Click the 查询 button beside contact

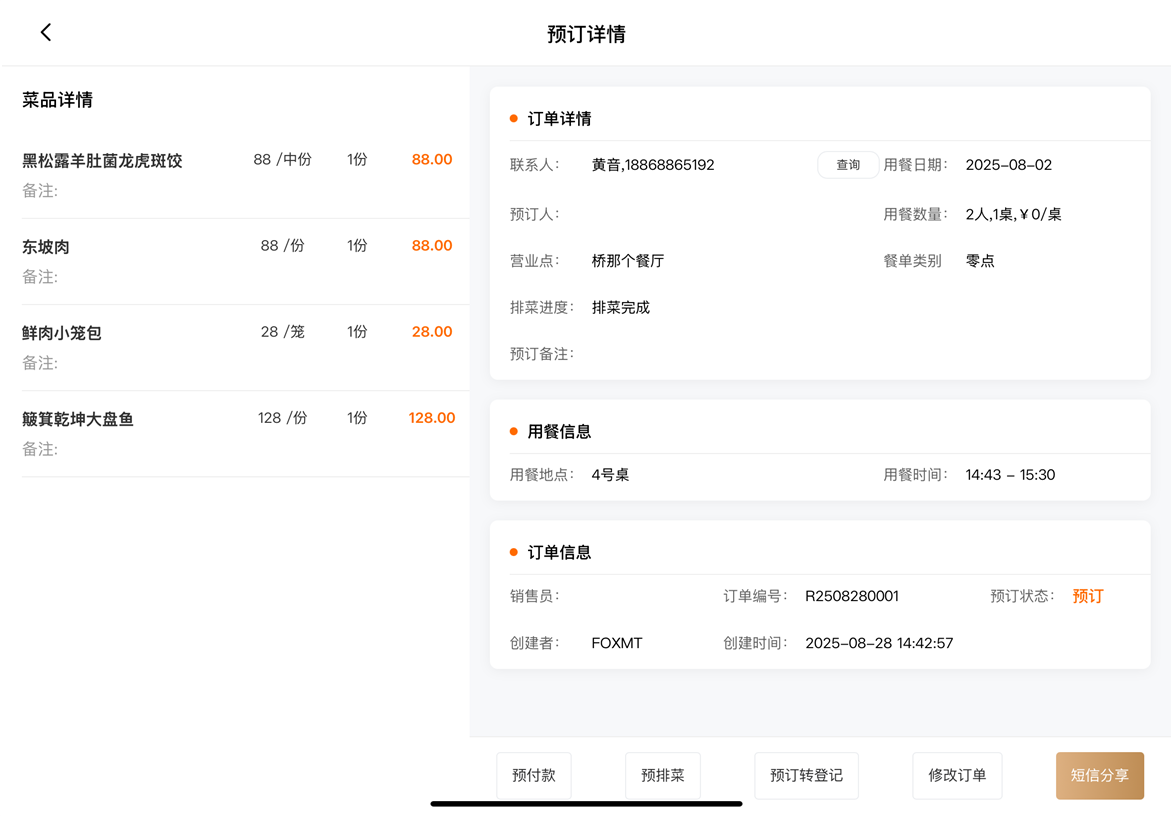coord(848,165)
